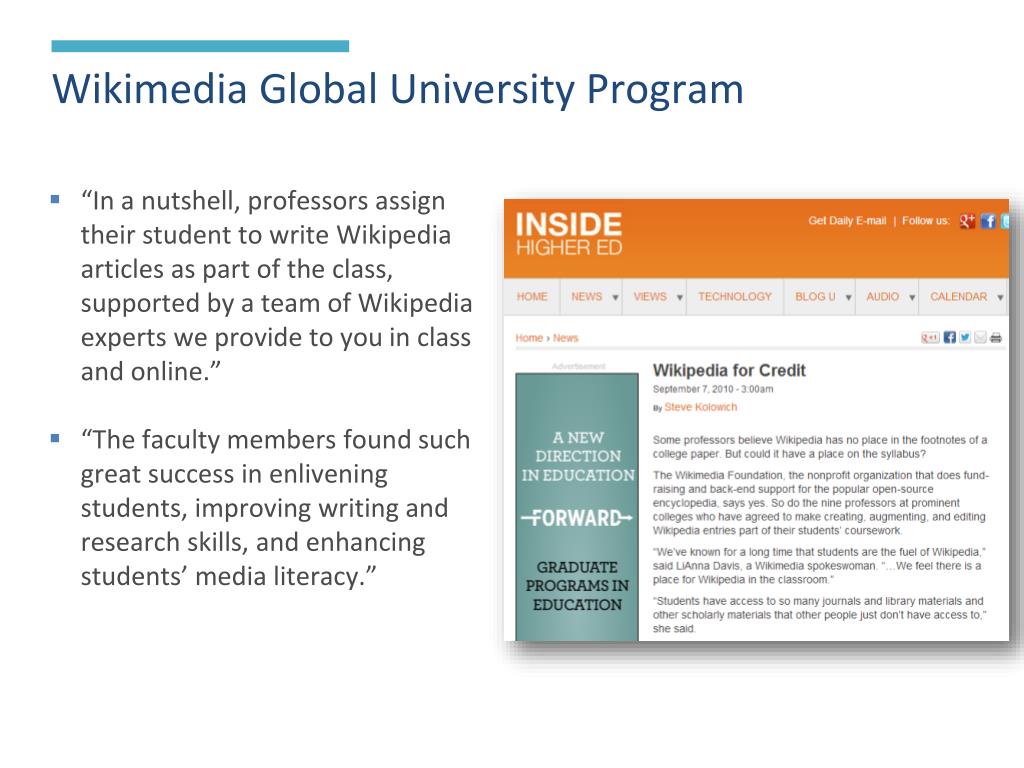Share article via the small Facebook icon

click(x=950, y=338)
